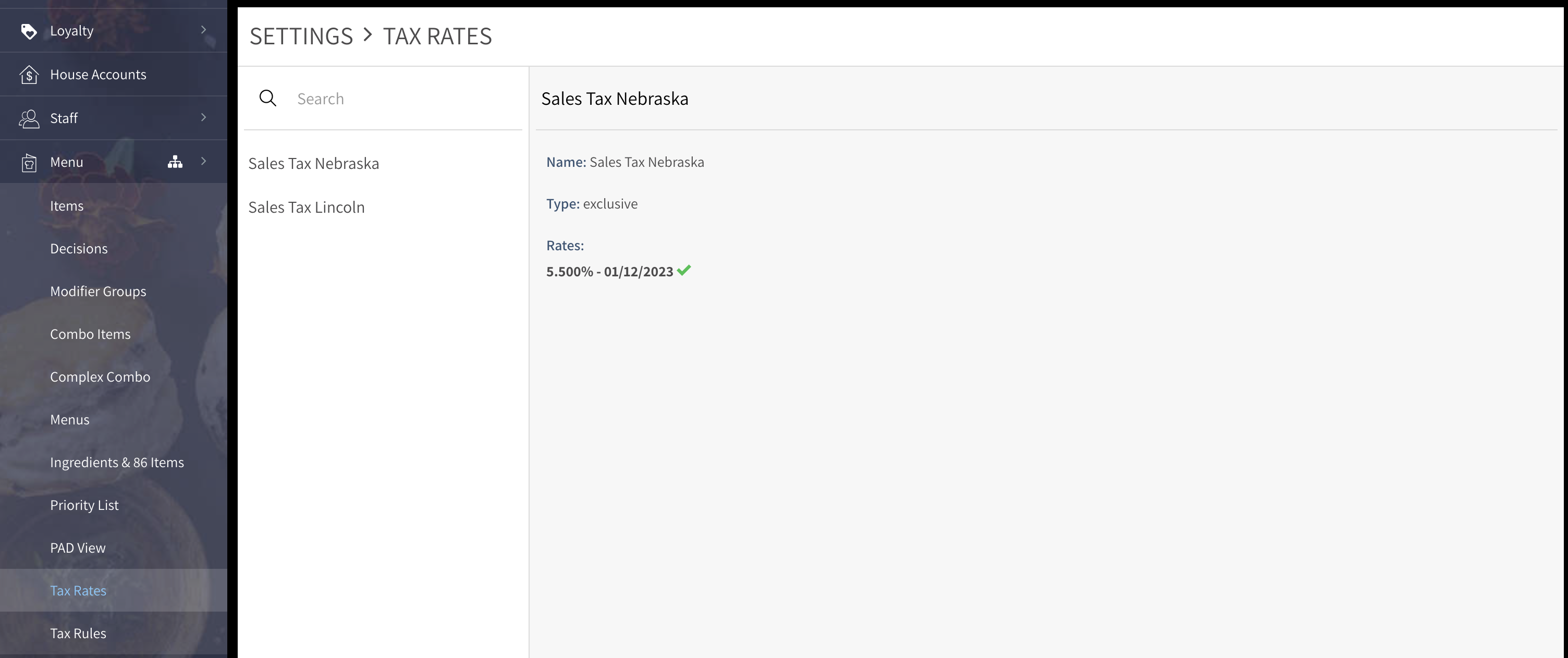Collapse the Menu section chevron
1568x658 pixels.
tap(203, 161)
